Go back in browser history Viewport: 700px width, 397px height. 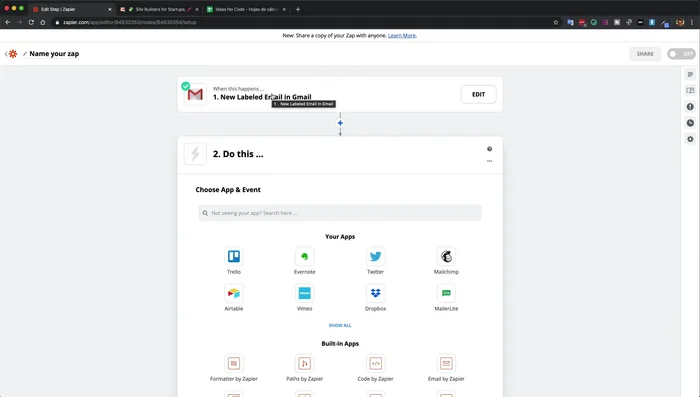click(8, 22)
